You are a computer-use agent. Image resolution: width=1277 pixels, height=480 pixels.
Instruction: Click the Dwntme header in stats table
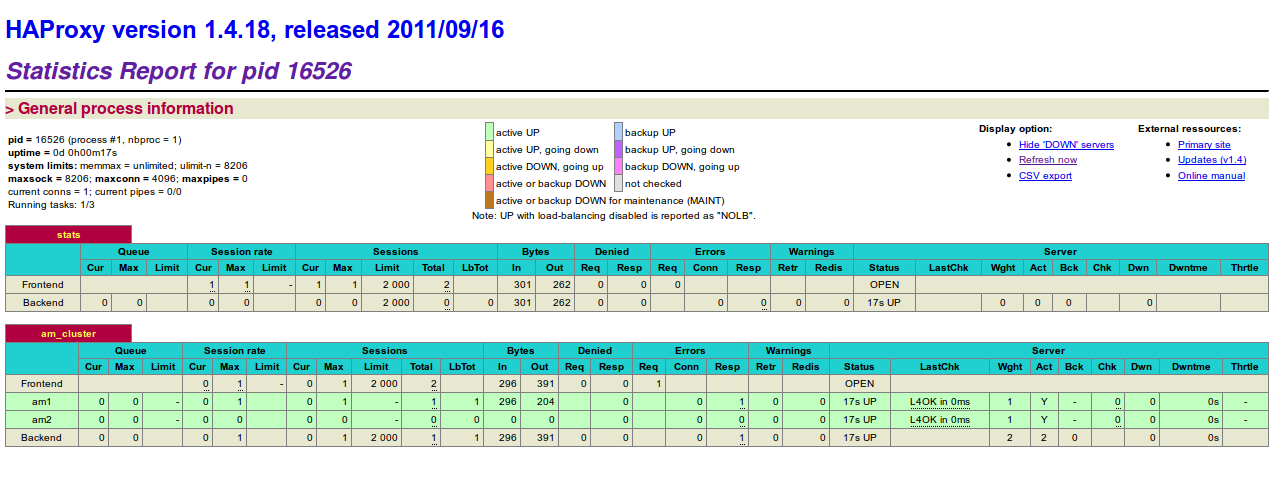coord(1187,268)
